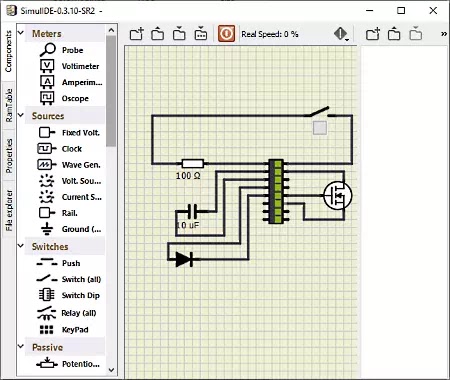
Task: Open the info dropdown icon
Action: (x=341, y=34)
